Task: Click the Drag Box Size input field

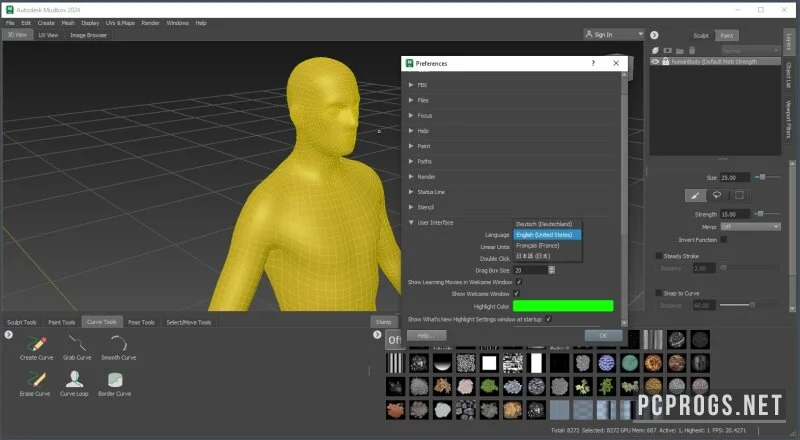Action: click(531, 270)
